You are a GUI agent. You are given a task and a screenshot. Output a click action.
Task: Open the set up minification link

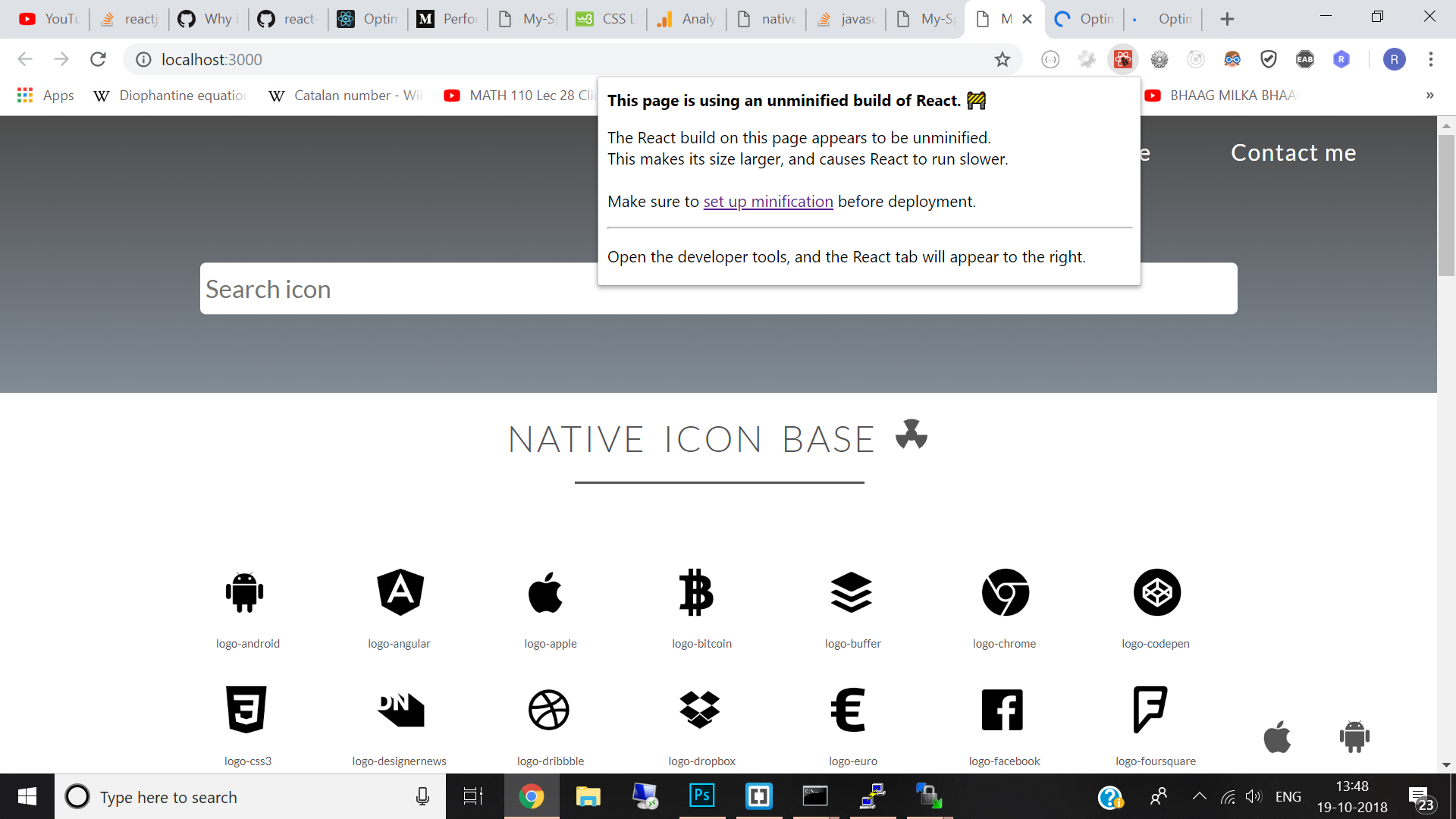point(768,201)
